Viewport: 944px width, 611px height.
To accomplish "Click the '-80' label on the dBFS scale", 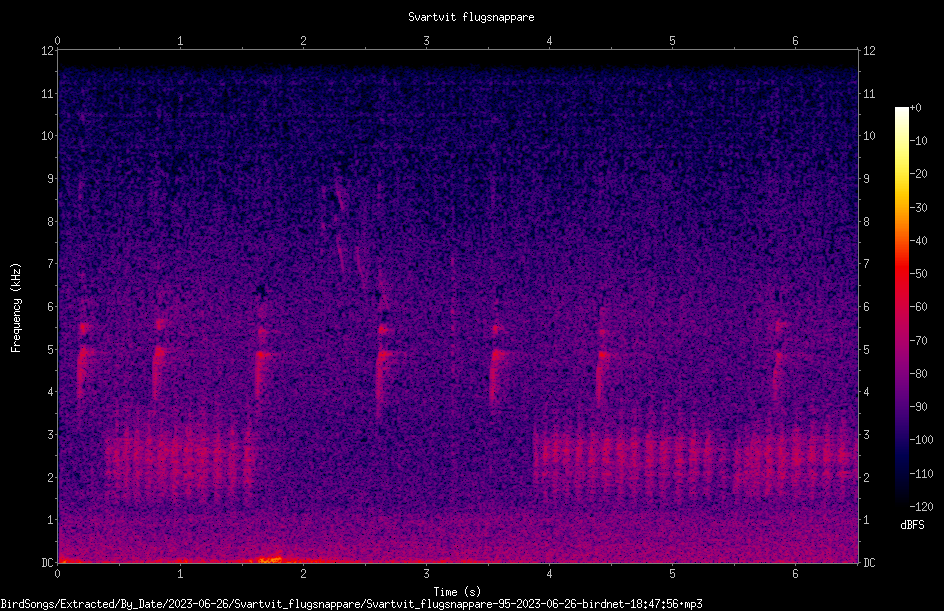I will coord(919,374).
